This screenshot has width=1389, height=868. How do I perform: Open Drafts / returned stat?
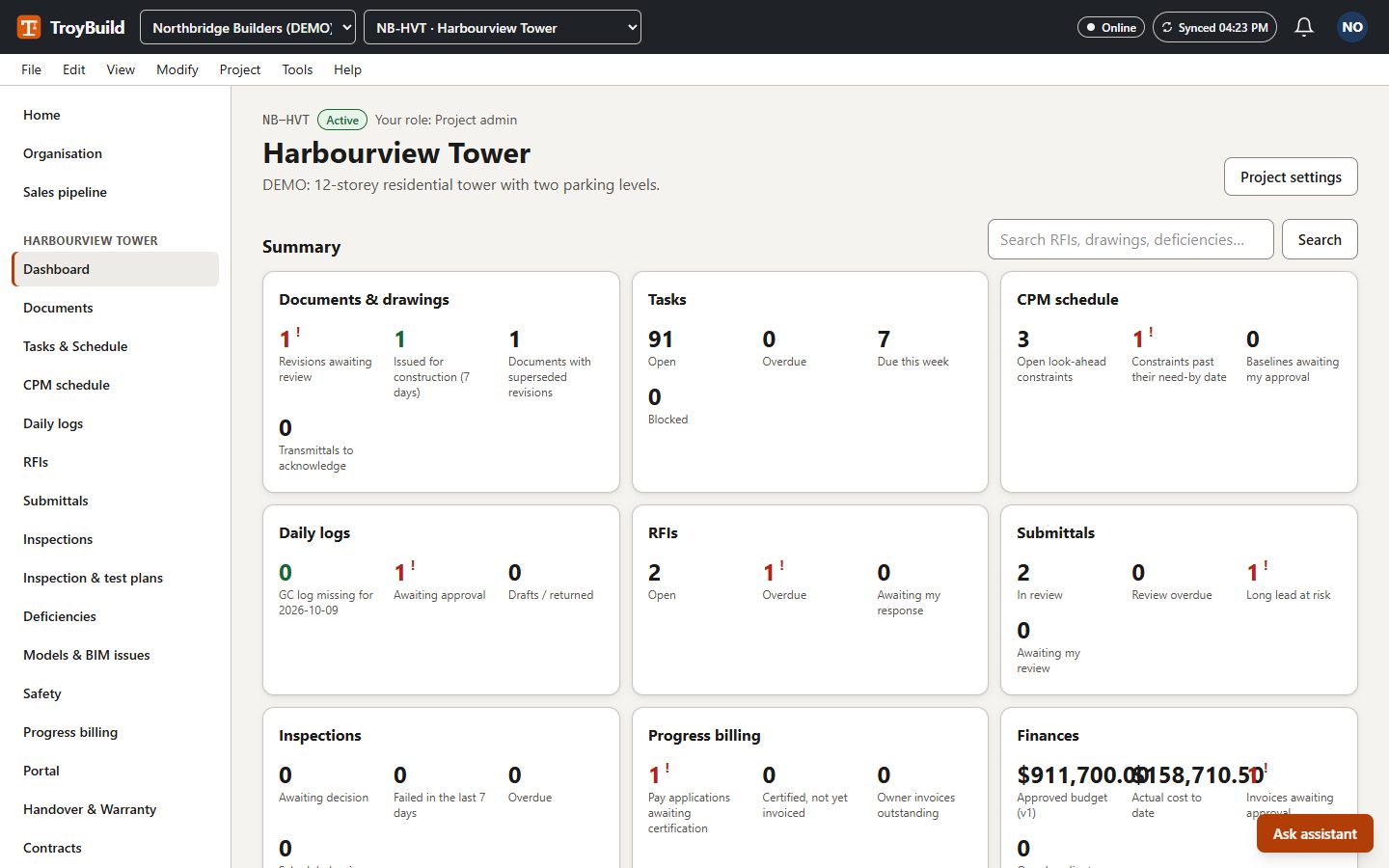556,581
